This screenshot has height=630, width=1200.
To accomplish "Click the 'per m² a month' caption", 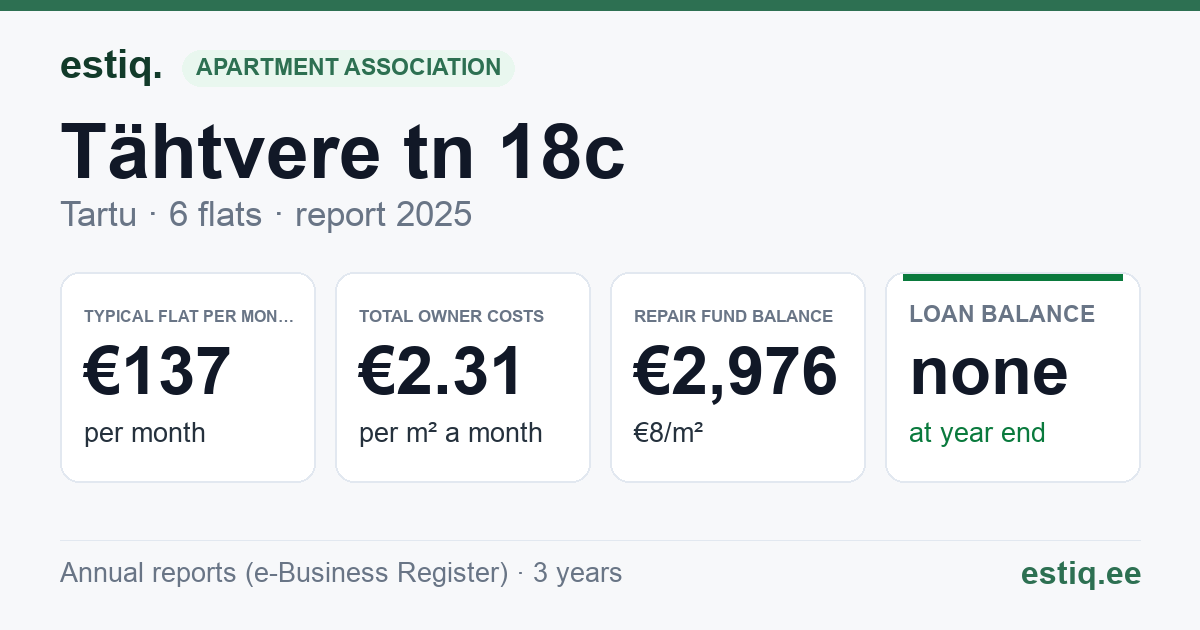I will click(x=451, y=433).
